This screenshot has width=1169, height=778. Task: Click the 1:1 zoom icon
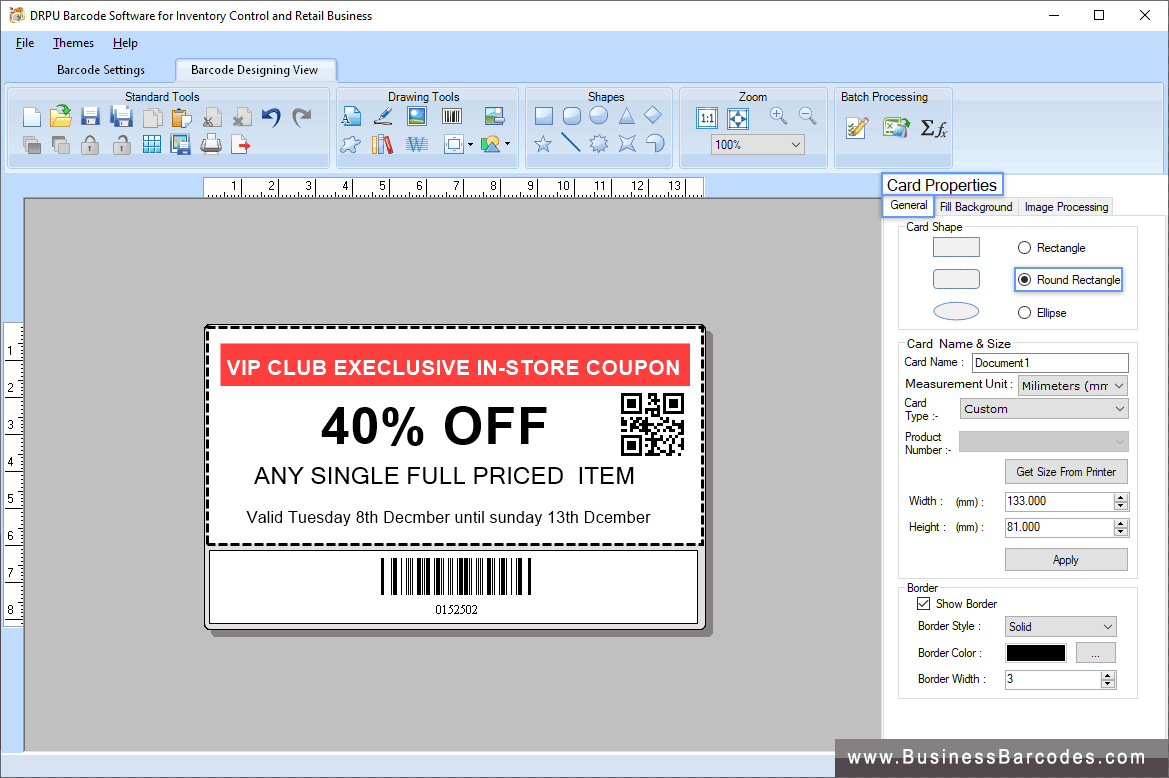pos(707,117)
